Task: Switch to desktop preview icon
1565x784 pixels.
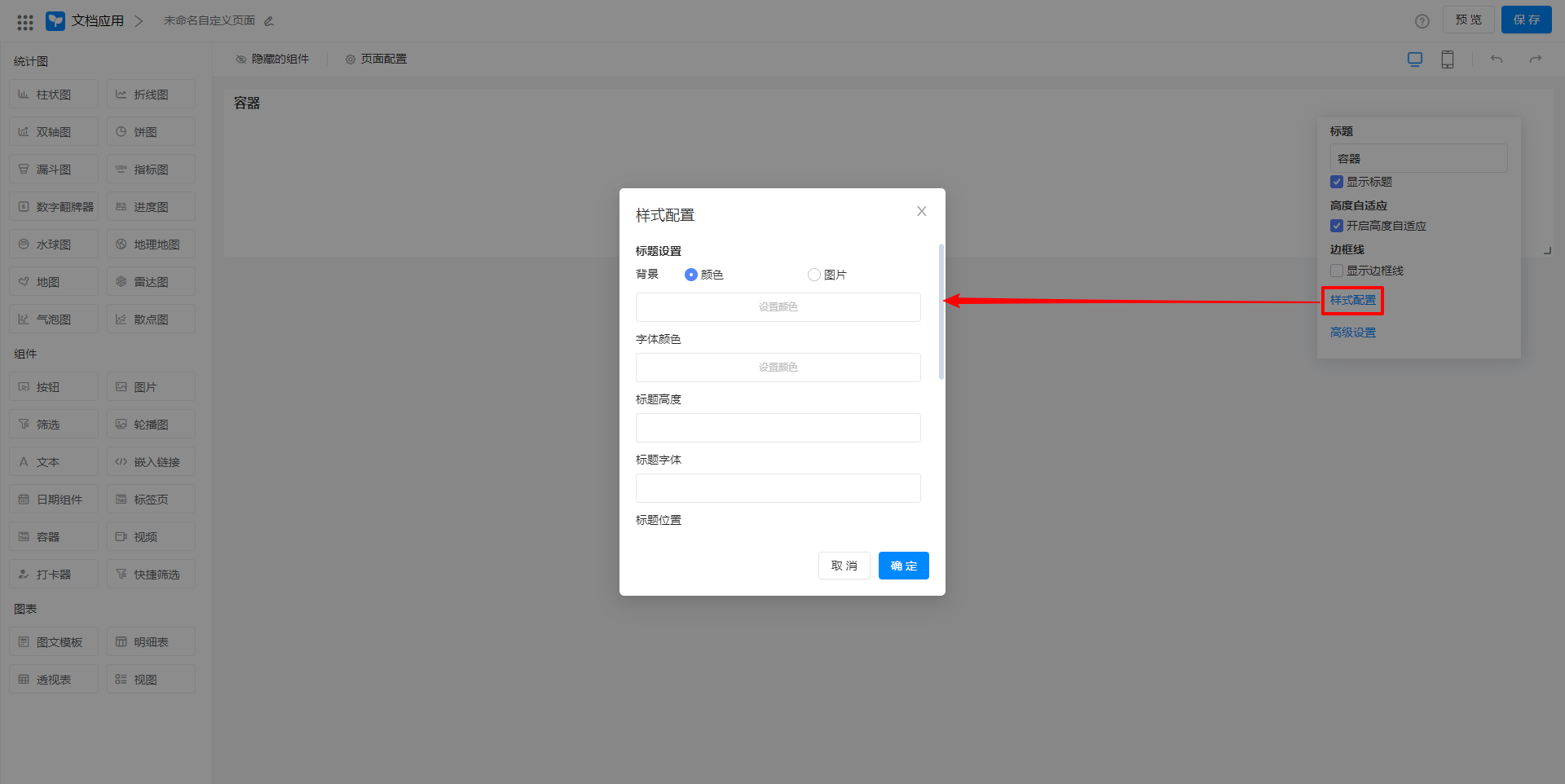Action: tap(1415, 59)
